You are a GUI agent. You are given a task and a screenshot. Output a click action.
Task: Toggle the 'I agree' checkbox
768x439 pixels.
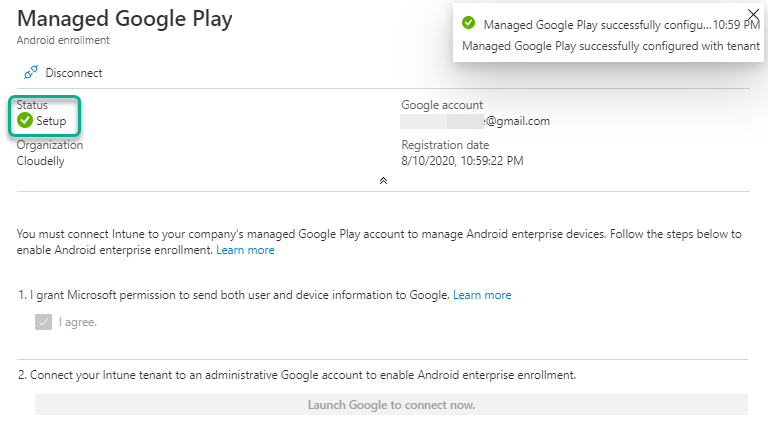click(43, 322)
